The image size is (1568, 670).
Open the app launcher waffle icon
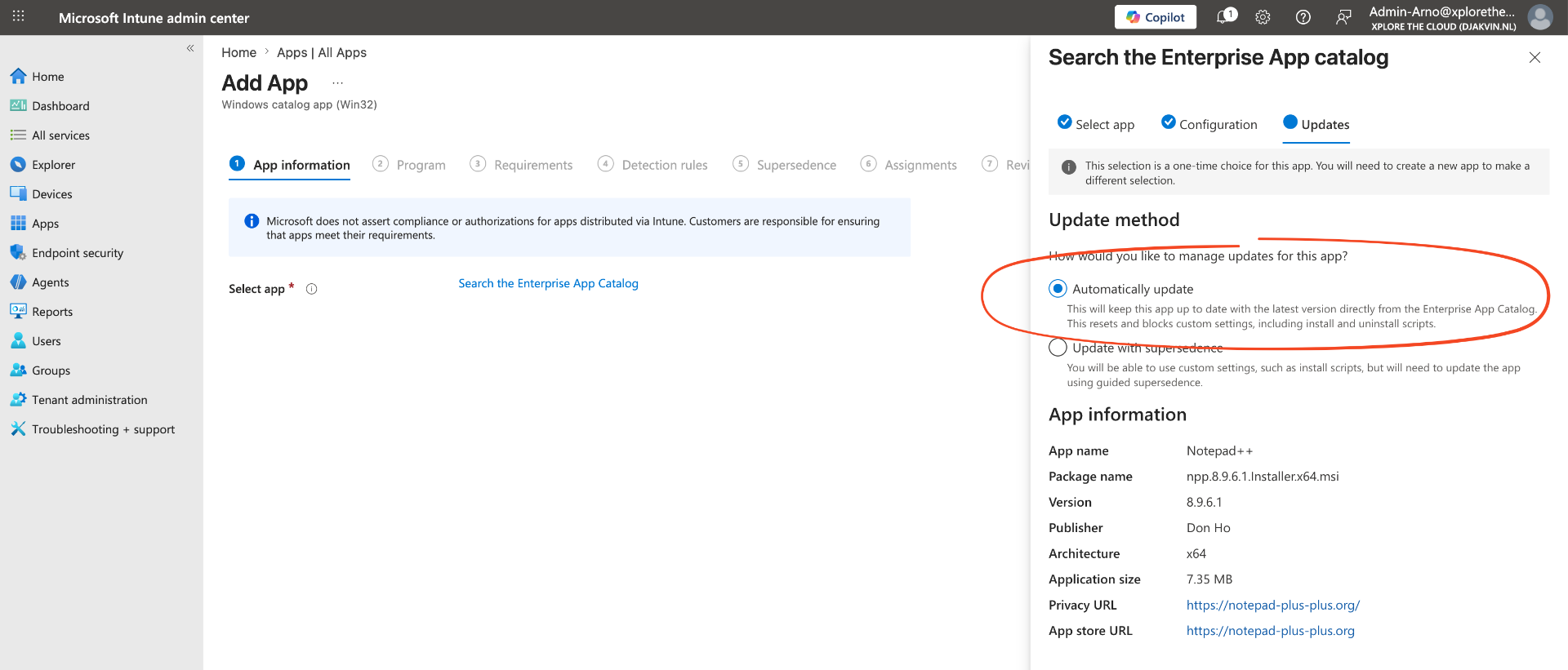coord(18,16)
